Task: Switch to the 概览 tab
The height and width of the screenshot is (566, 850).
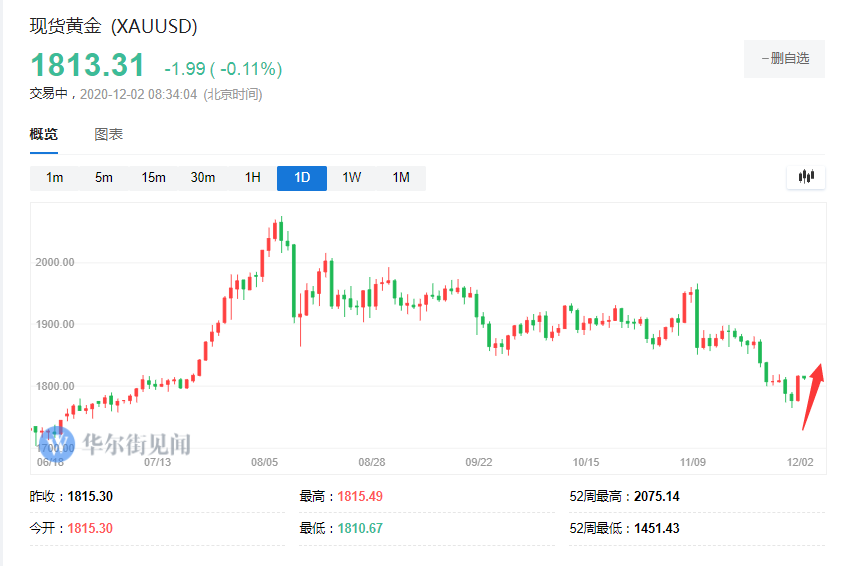Action: pyautogui.click(x=44, y=134)
